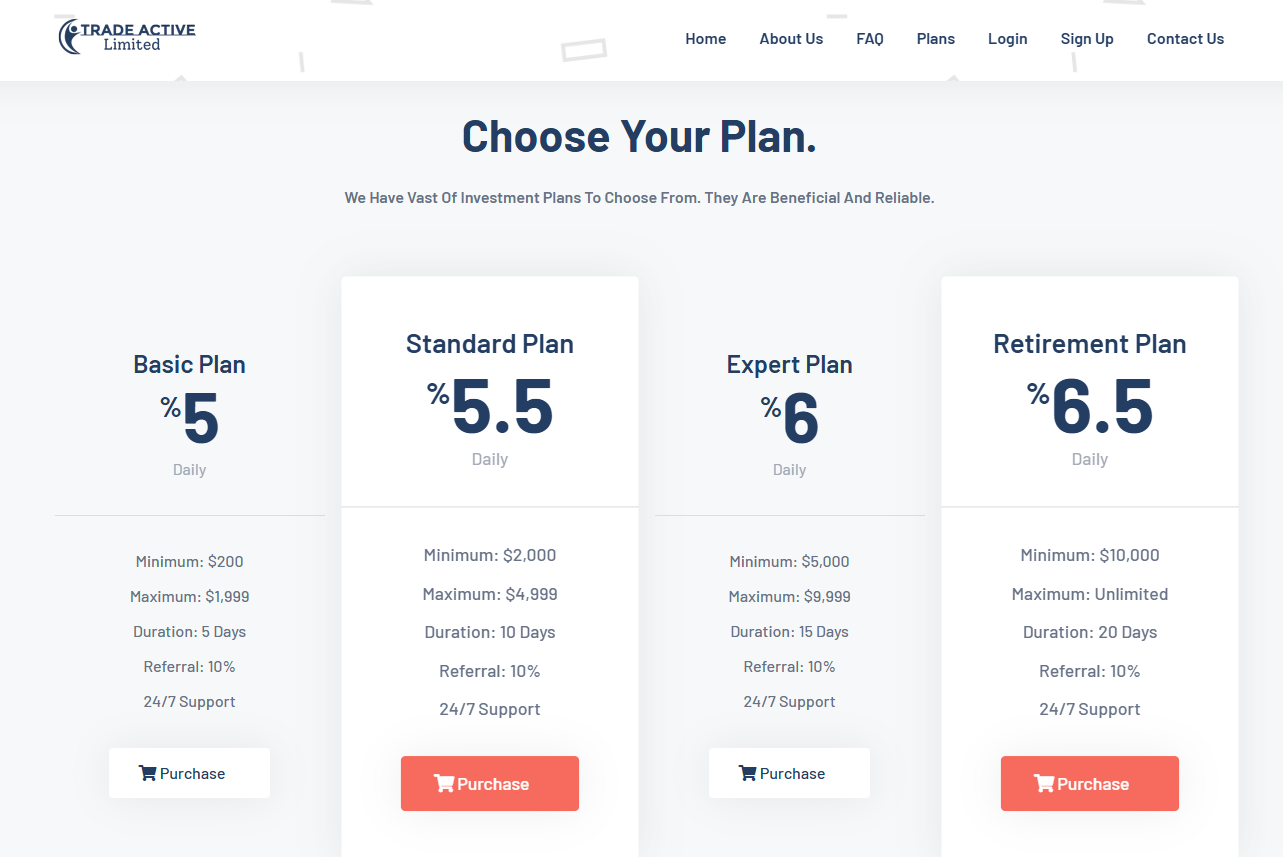Open the FAQ menu item

(870, 39)
